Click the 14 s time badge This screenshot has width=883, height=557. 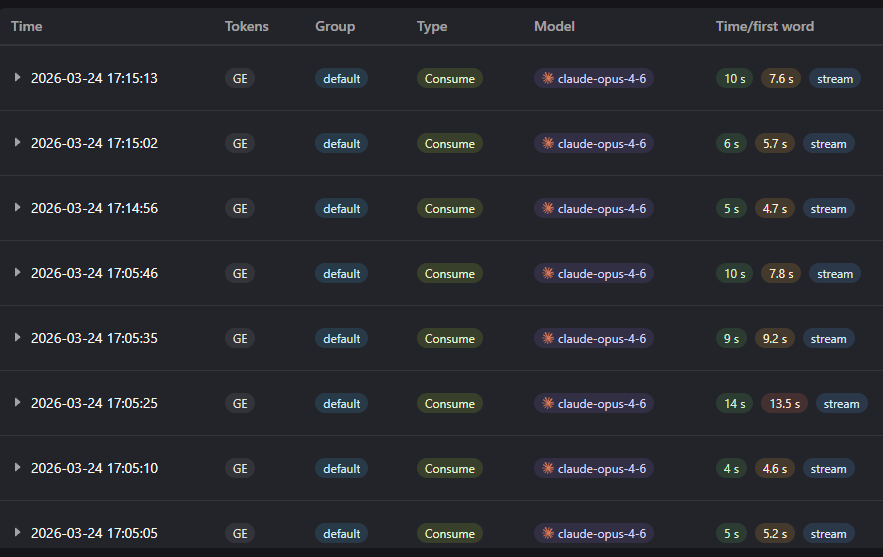[734, 403]
